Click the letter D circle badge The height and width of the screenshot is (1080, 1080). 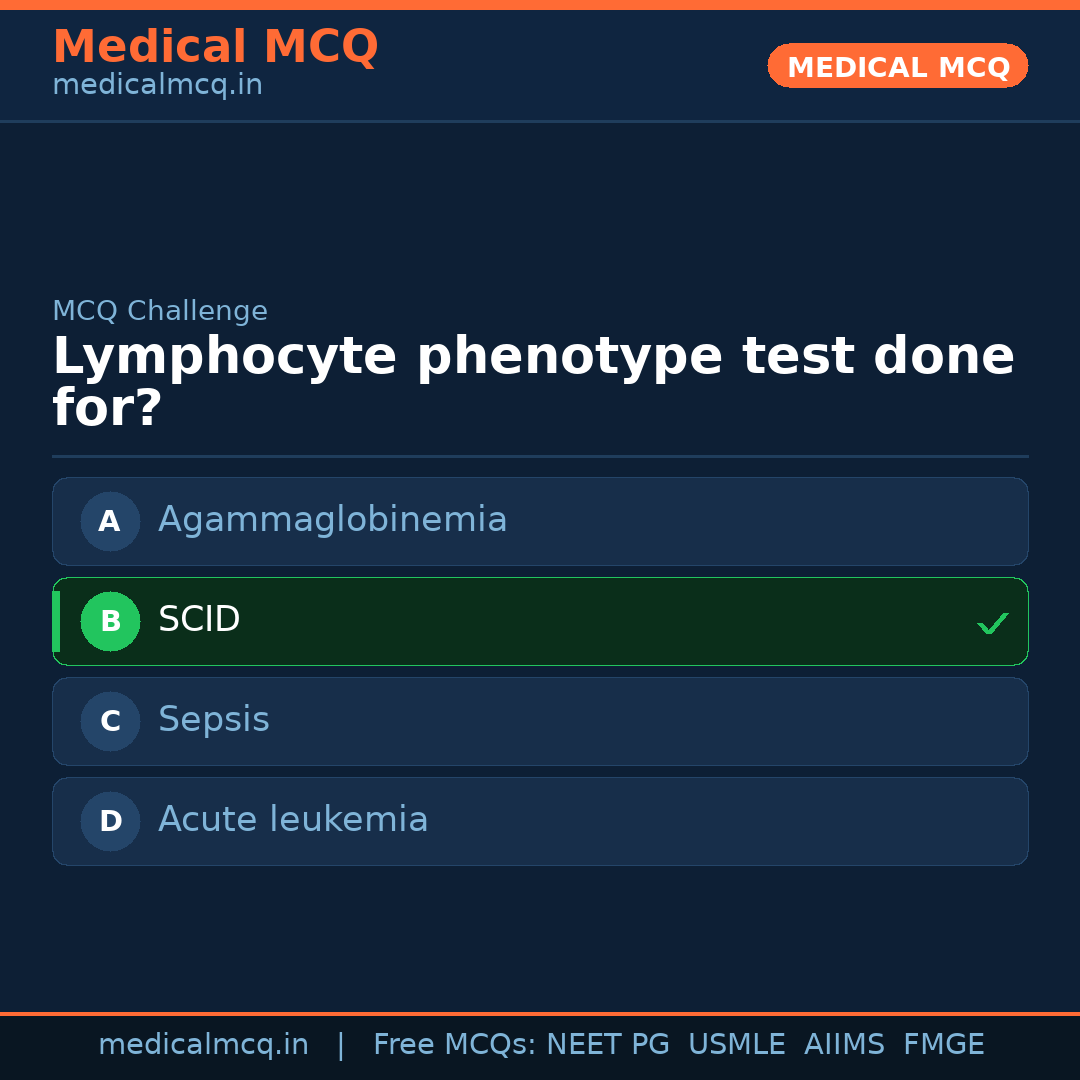point(110,821)
